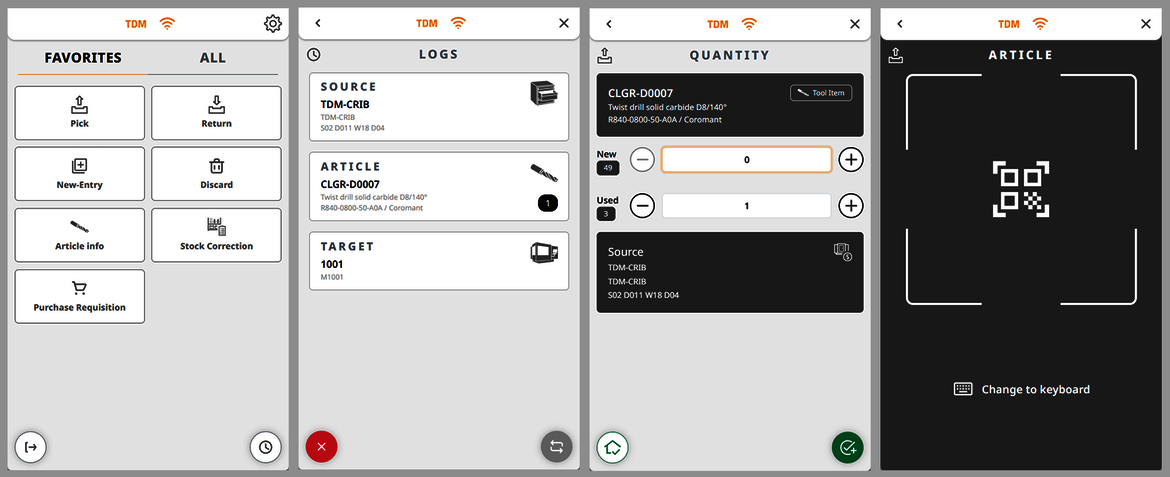The image size is (1170, 477).
Task: Go back from the Logs screen
Action: 318,23
